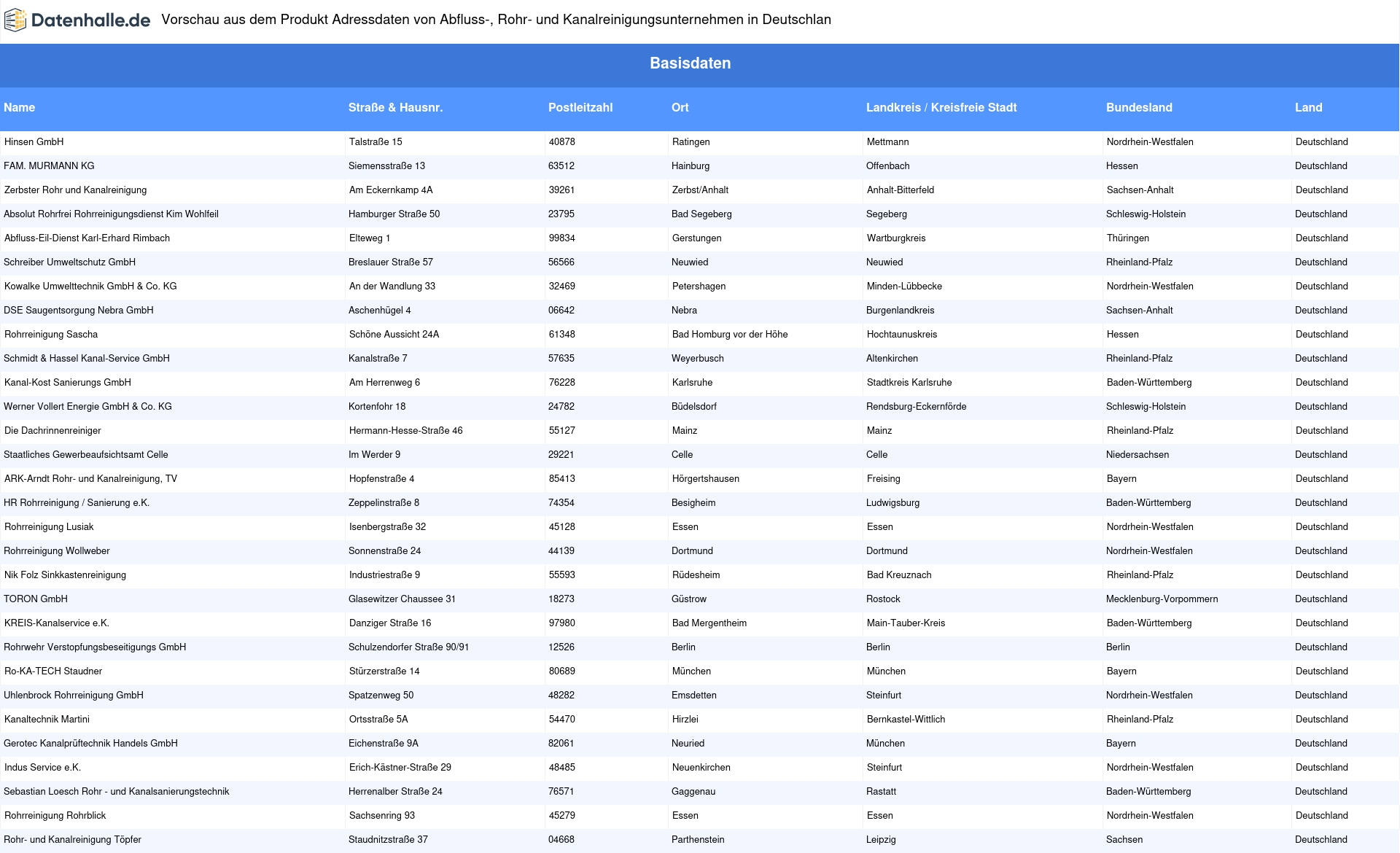Select the Straße & Hausnr. column header

pyautogui.click(x=395, y=107)
